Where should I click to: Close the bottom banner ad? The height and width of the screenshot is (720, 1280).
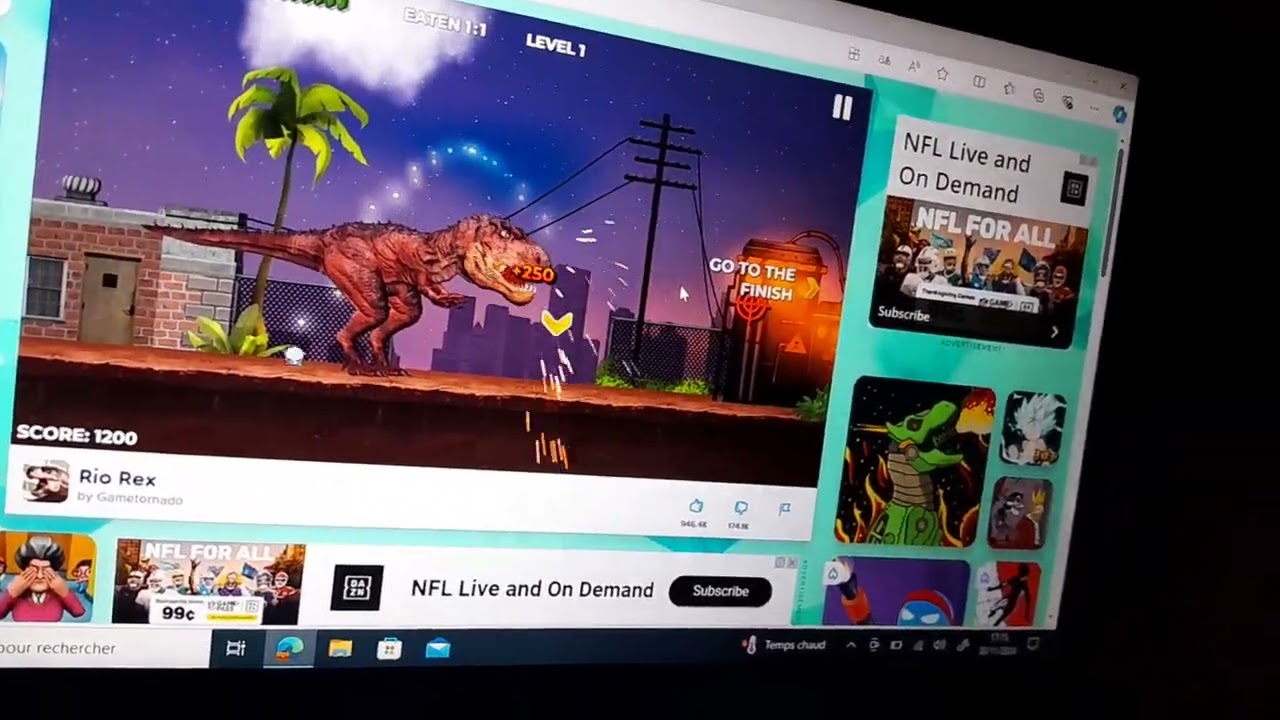pos(792,563)
